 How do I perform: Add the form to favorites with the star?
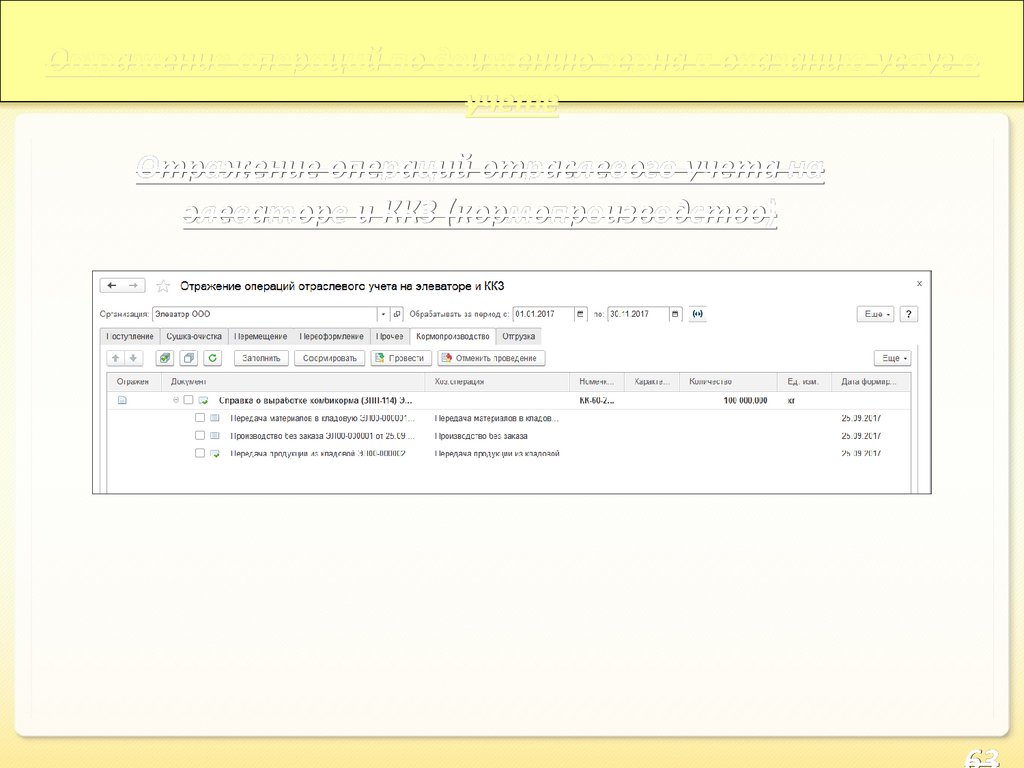(163, 286)
